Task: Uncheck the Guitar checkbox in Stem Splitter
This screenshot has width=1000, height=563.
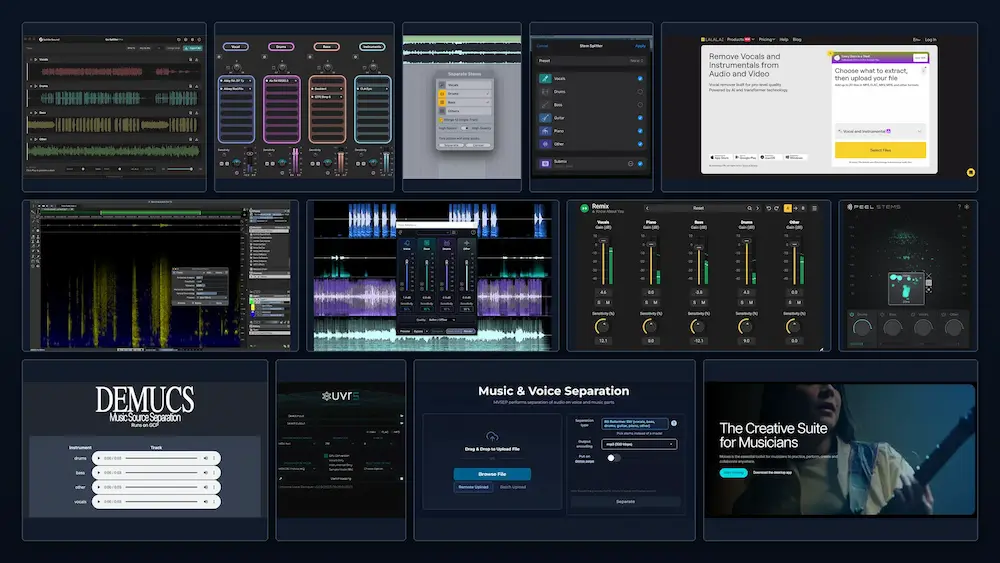Action: (x=640, y=118)
